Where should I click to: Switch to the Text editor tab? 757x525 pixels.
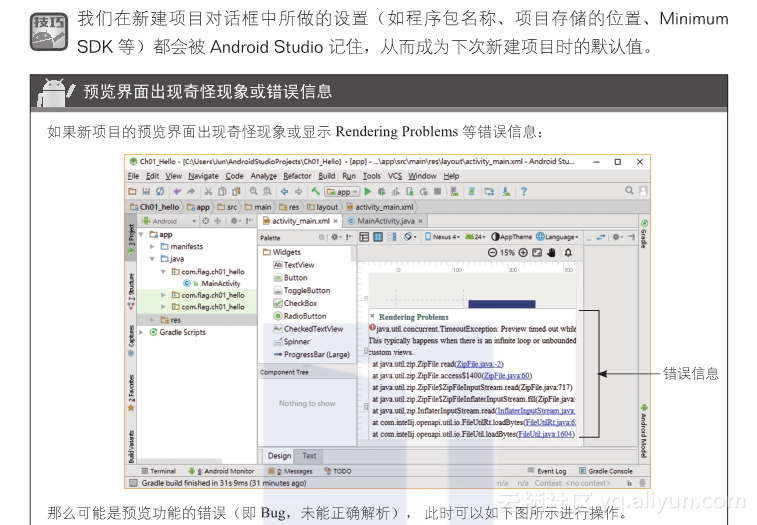(309, 456)
